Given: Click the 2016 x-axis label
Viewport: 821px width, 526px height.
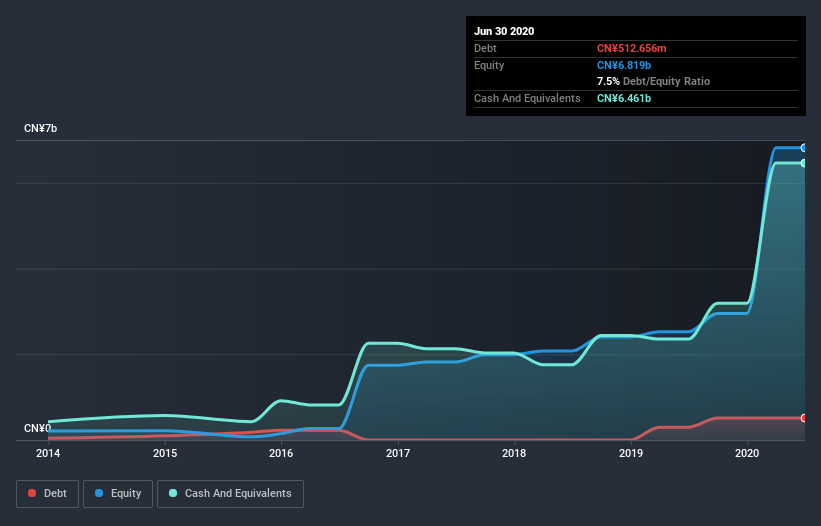Looking at the screenshot, I should (281, 453).
